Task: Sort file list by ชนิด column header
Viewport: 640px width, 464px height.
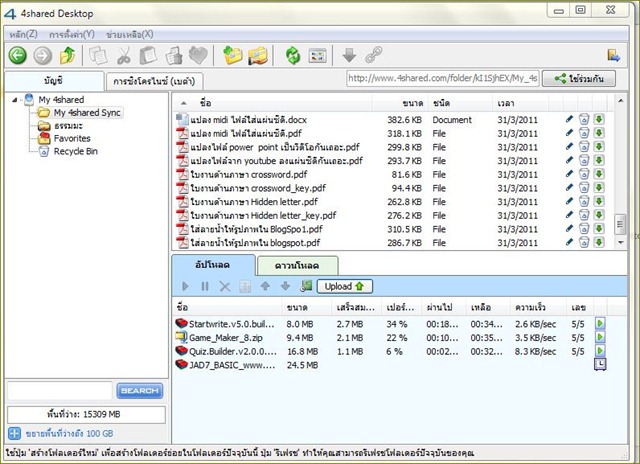Action: pos(460,103)
